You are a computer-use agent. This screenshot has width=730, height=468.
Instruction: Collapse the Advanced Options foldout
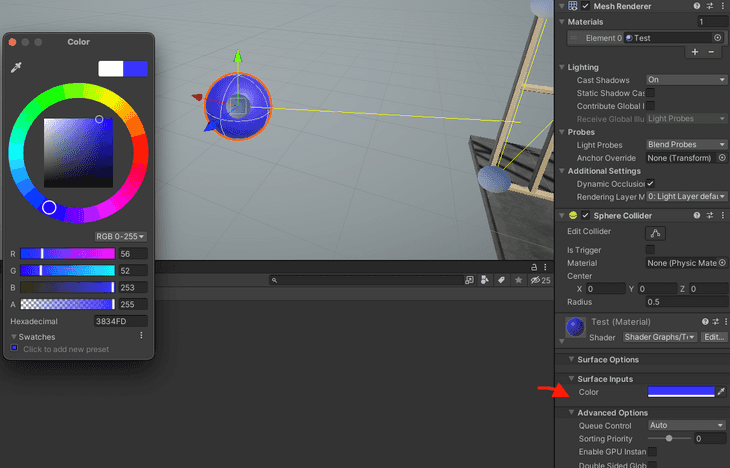tap(571, 412)
